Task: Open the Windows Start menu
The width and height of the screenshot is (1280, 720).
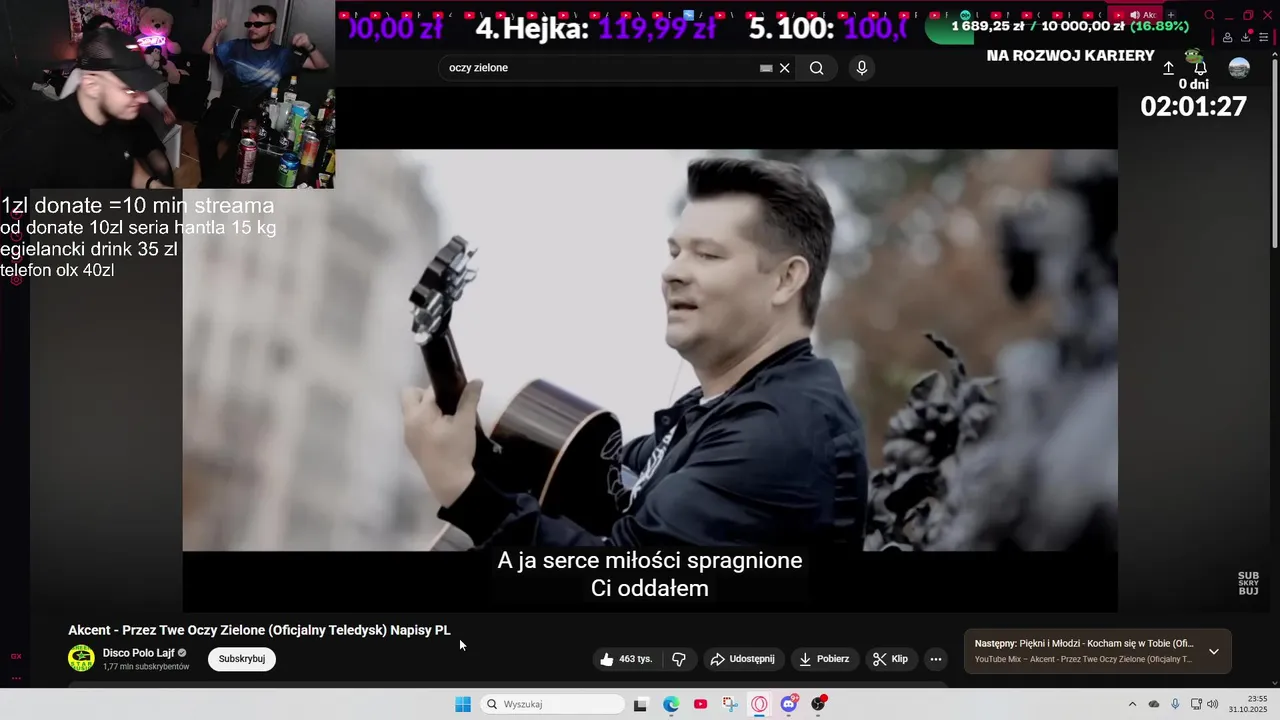Action: (463, 704)
